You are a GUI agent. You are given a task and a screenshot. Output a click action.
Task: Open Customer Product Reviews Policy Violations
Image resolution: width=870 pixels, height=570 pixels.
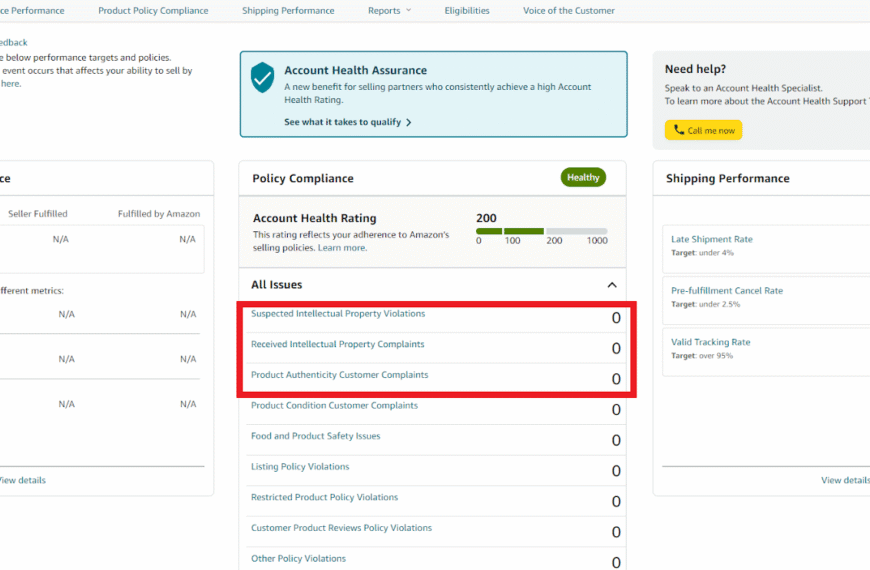[341, 527]
